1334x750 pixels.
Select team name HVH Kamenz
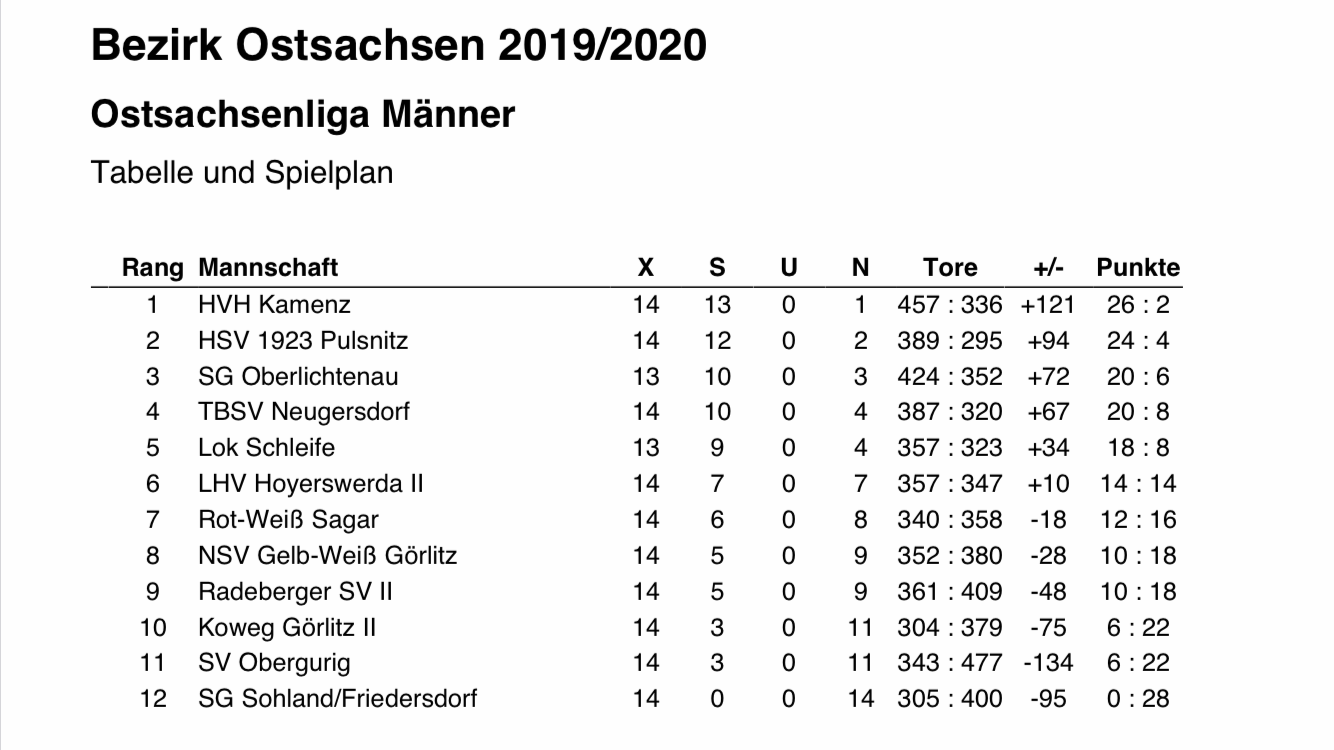click(x=274, y=304)
